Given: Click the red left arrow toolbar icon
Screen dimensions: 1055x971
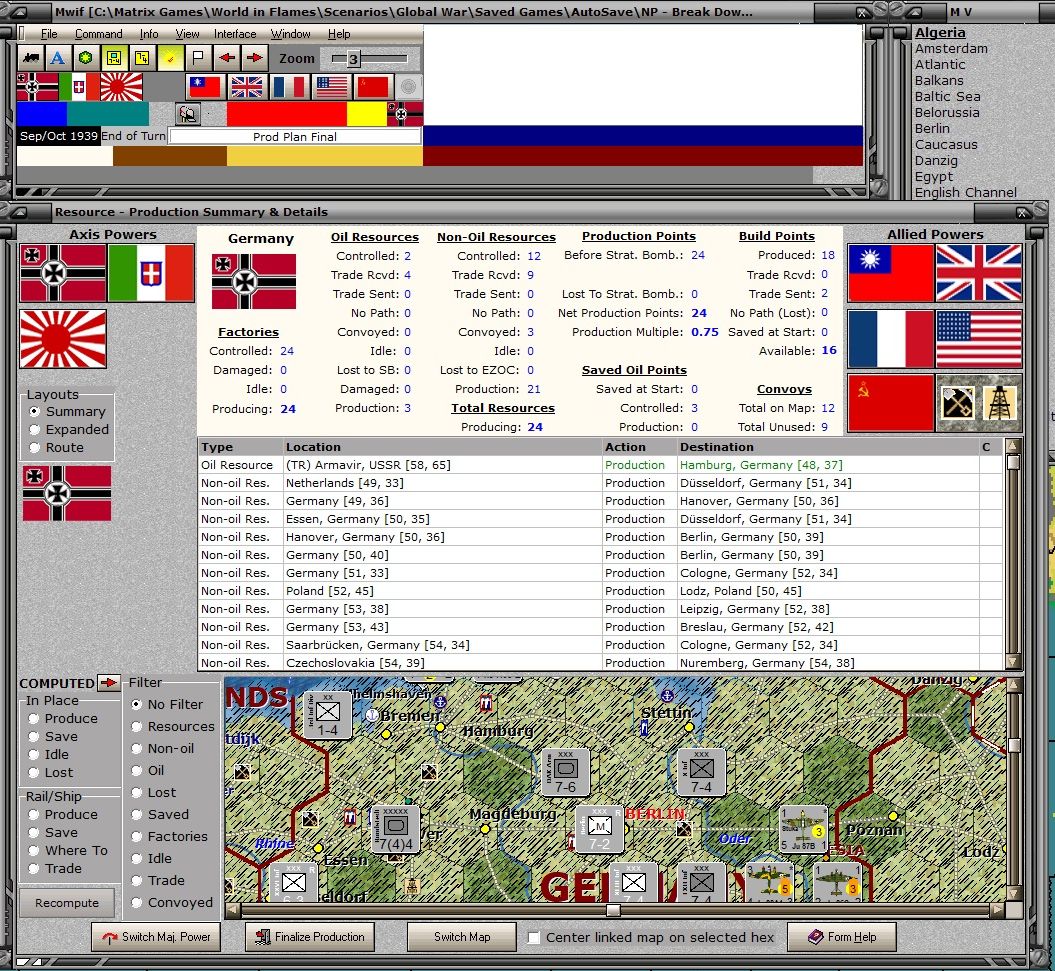Looking at the screenshot, I should [227, 58].
